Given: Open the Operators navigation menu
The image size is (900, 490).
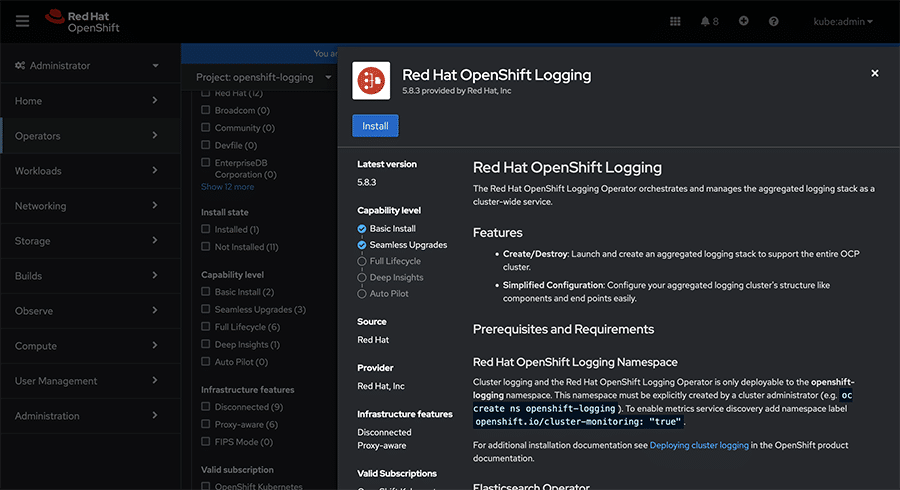Looking at the screenshot, I should (x=88, y=136).
